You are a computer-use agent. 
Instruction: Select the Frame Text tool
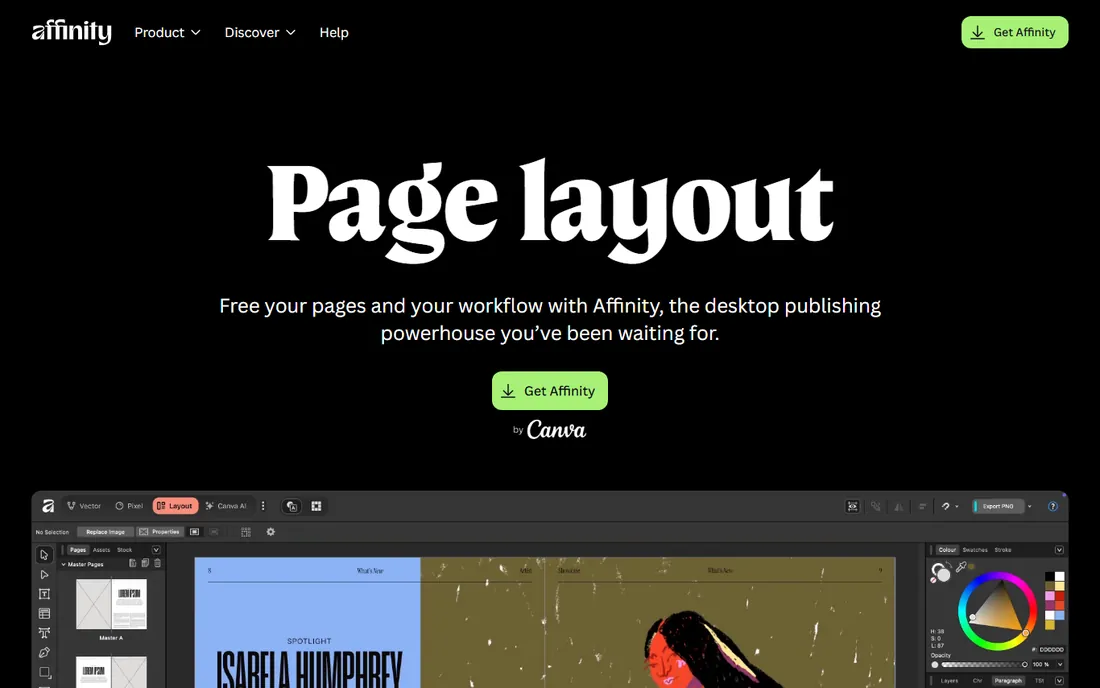(x=44, y=594)
